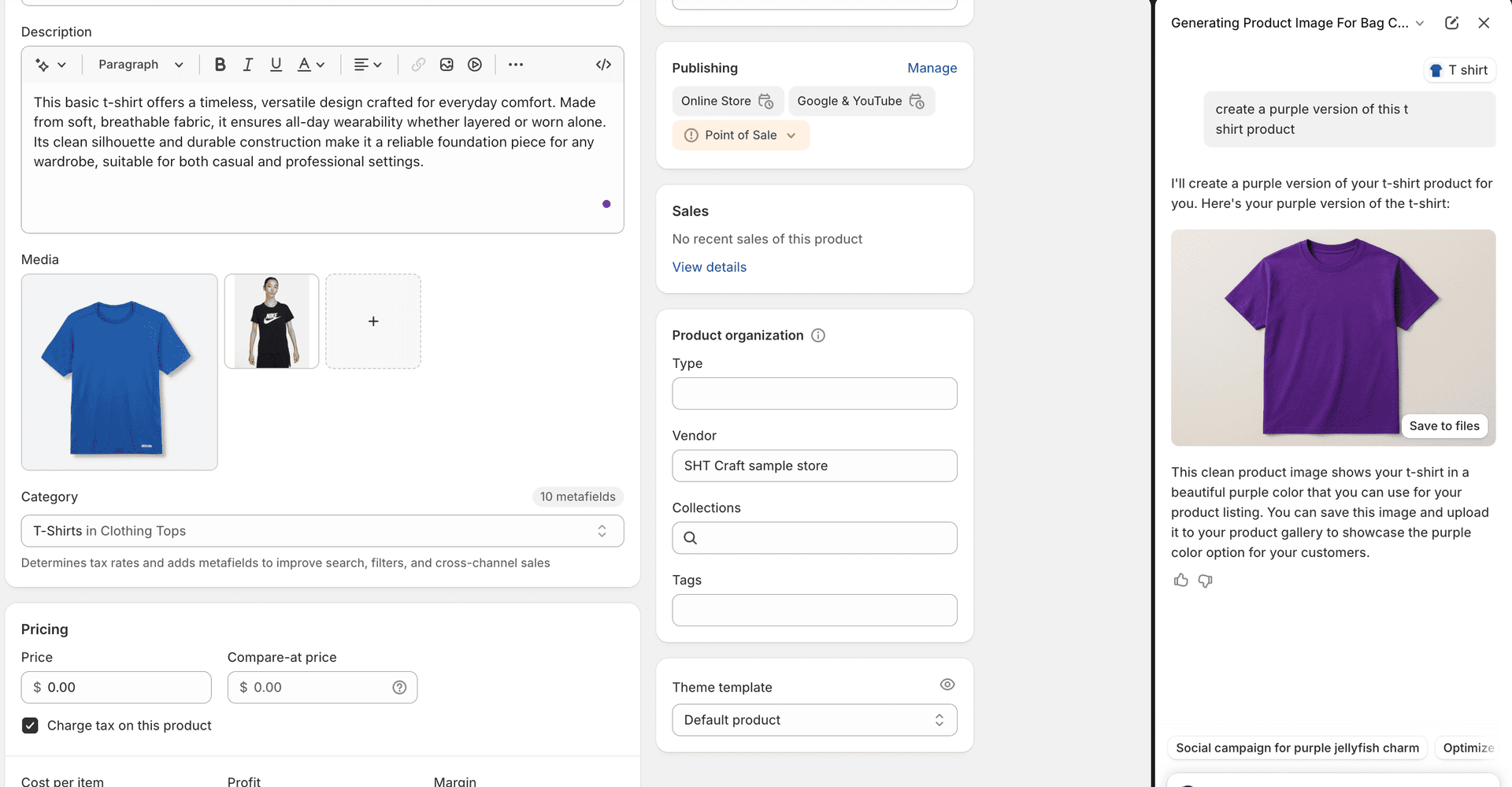Open the Paragraph style dropdown
The image size is (1512, 787).
point(141,65)
